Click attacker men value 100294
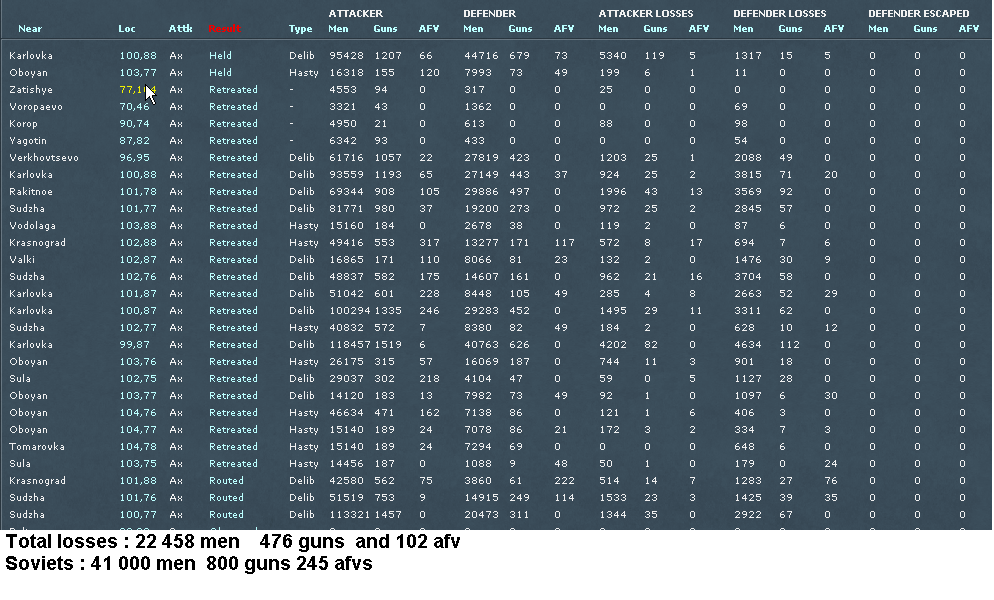Screen dimensions: 994x600 [x=350, y=311]
